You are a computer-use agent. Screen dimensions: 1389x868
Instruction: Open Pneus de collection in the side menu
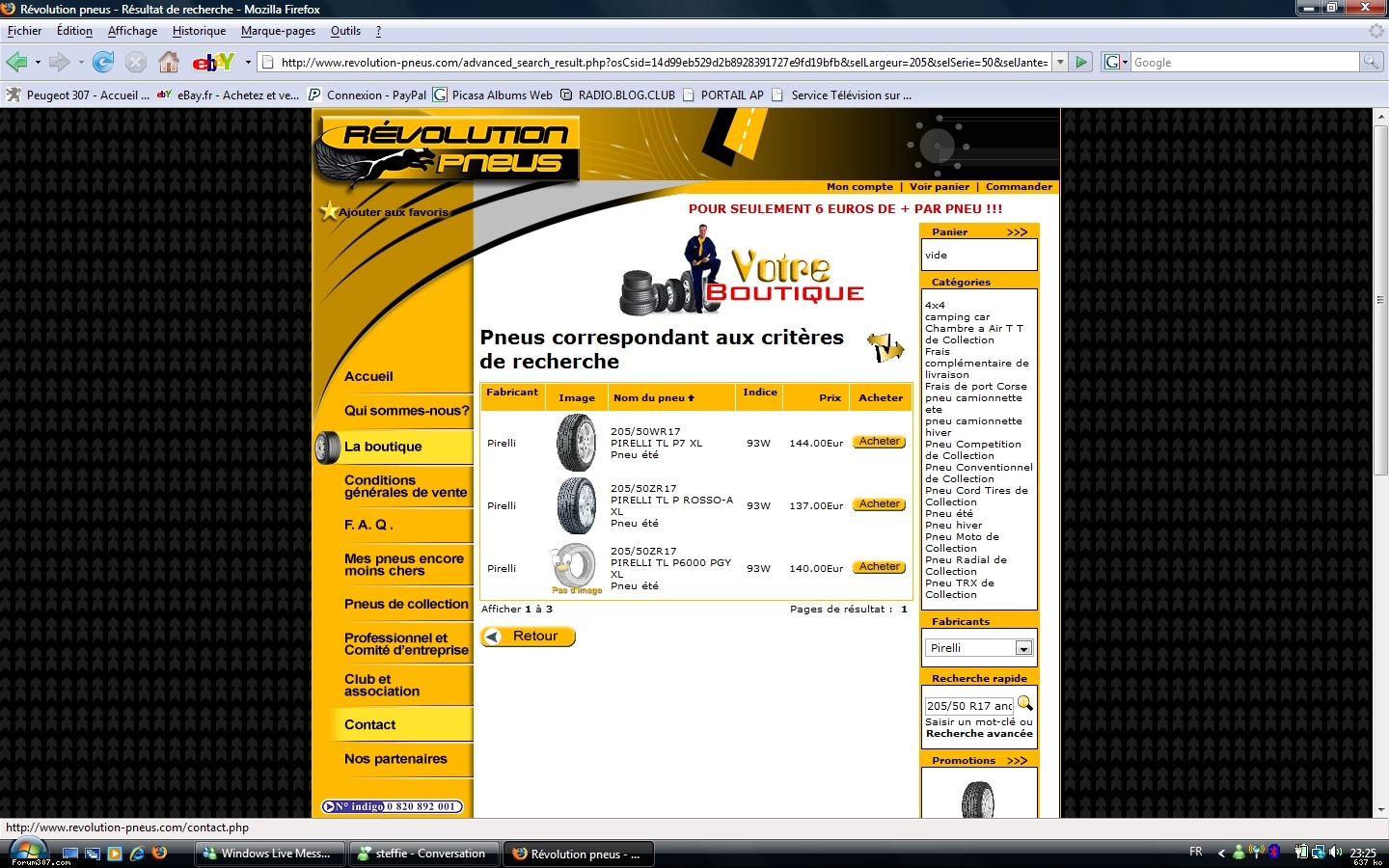(406, 605)
